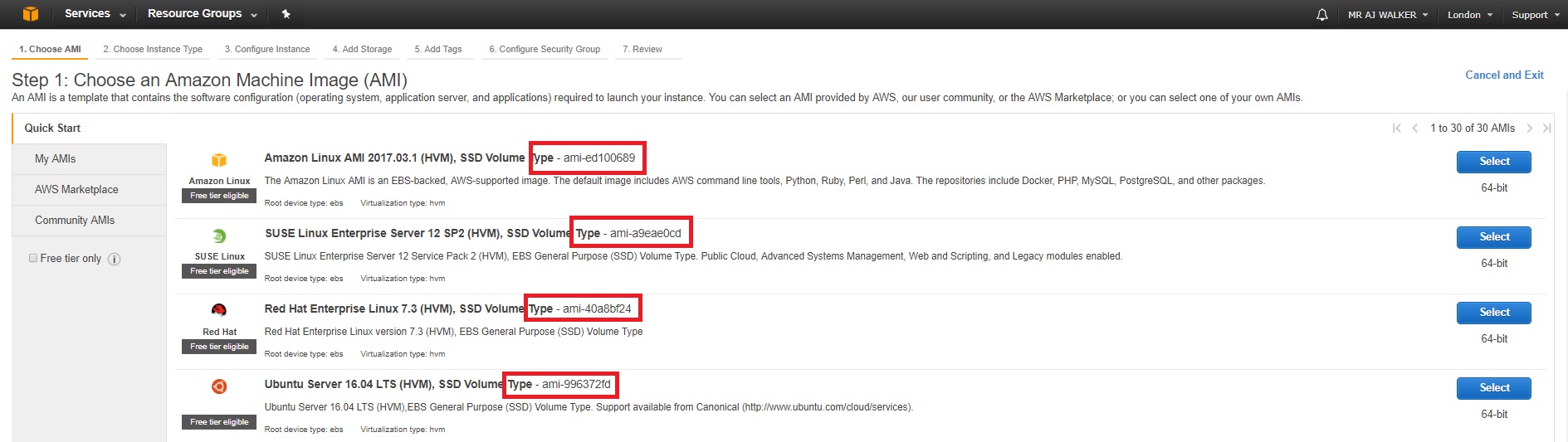The height and width of the screenshot is (442, 1568).
Task: Select Ubuntu Server 16.04 LTS
Action: pyautogui.click(x=1494, y=388)
